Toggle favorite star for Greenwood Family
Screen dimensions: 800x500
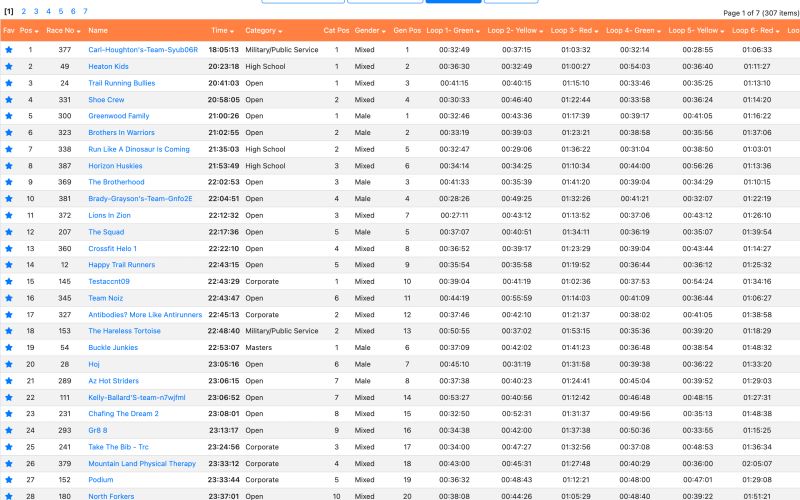point(9,116)
